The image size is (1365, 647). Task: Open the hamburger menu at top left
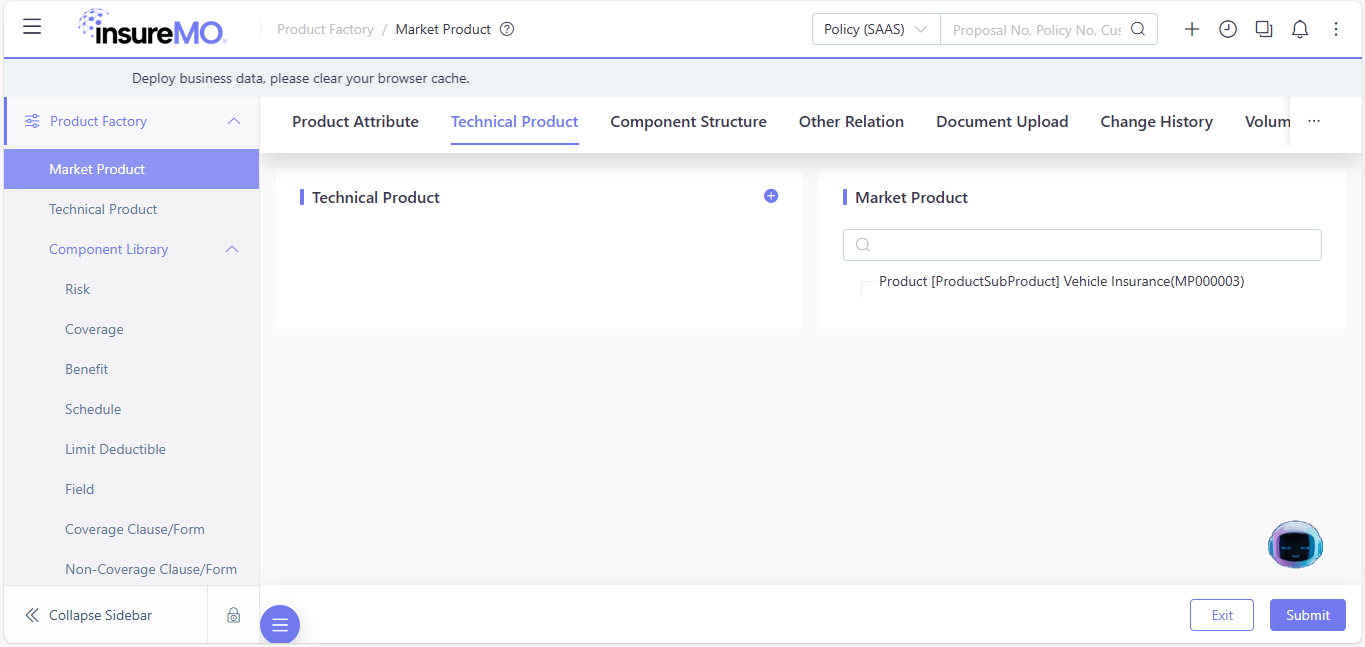(x=32, y=27)
